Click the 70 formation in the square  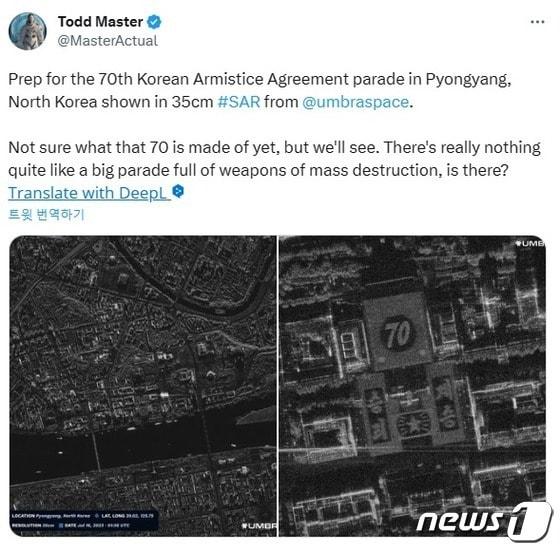click(397, 334)
